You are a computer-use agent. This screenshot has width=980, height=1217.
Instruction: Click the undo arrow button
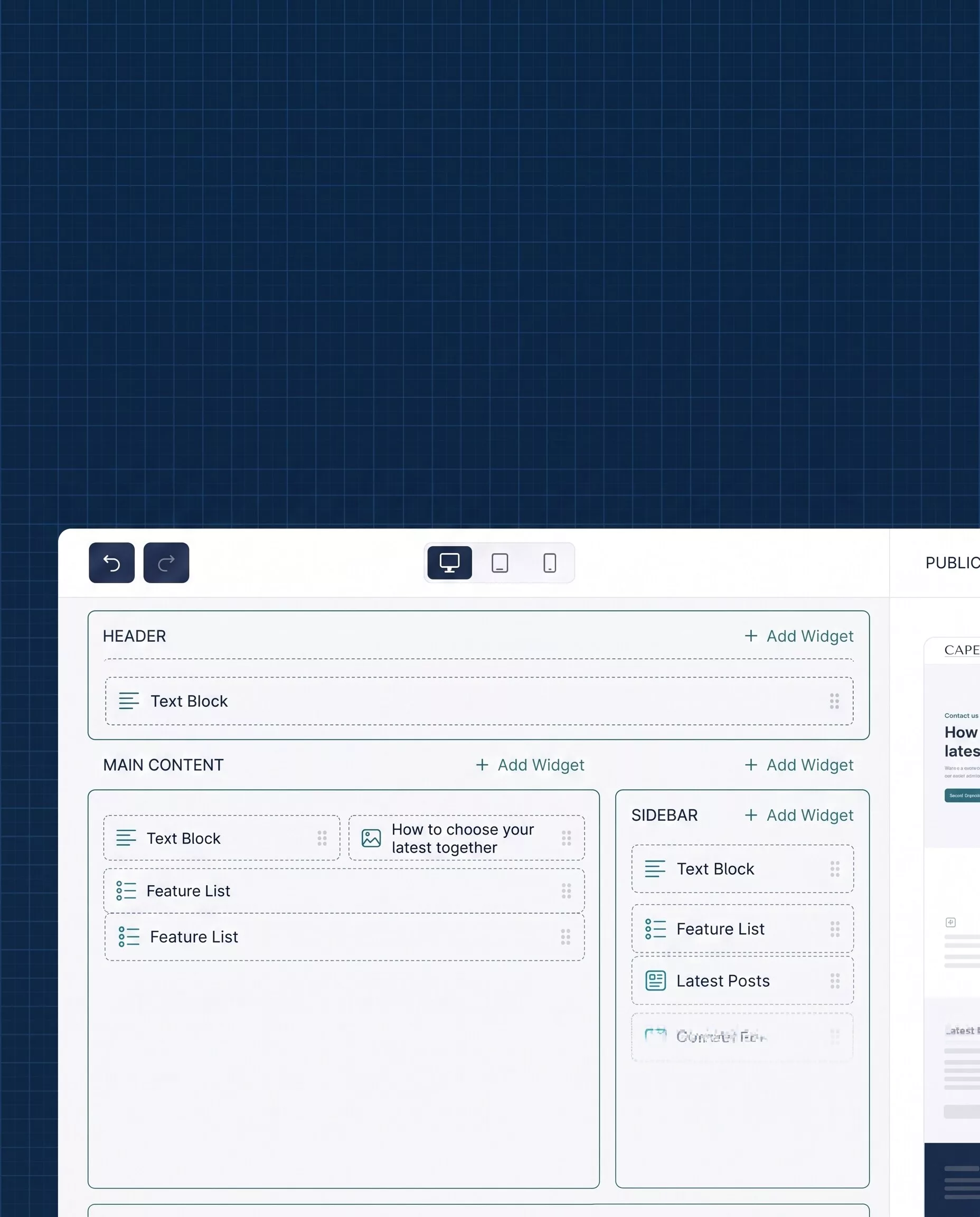pos(112,563)
